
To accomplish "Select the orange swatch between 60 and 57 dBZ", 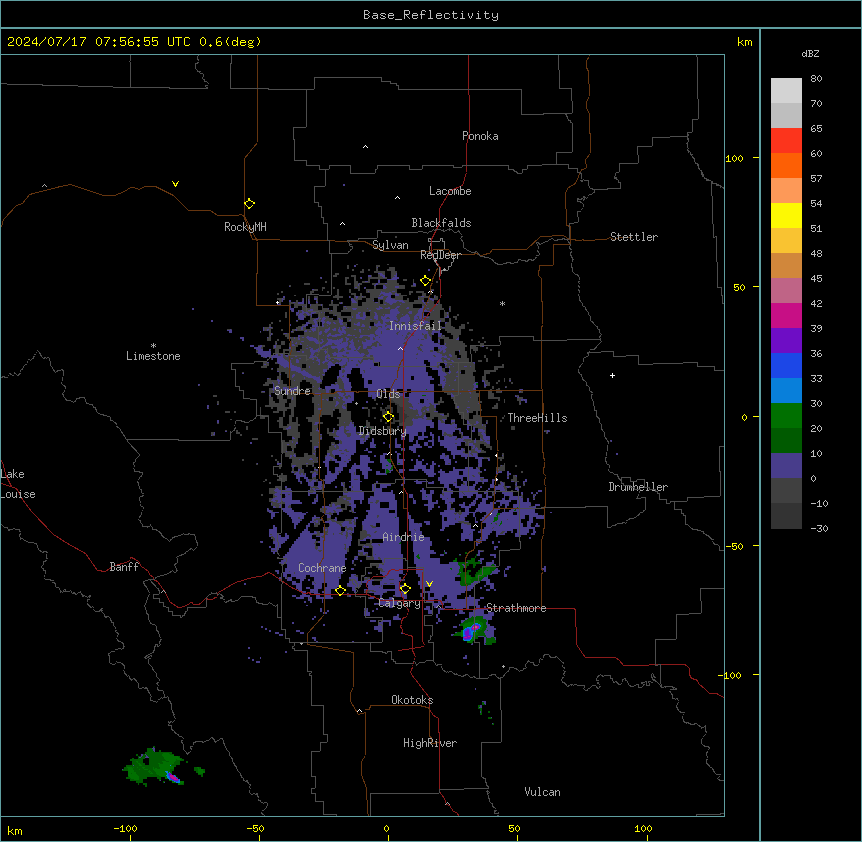I will tap(786, 165).
